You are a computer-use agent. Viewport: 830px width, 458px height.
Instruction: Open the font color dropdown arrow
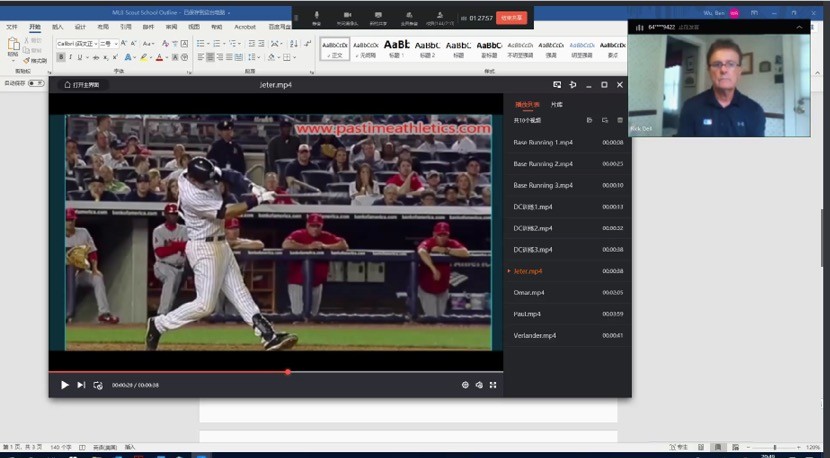click(166, 57)
